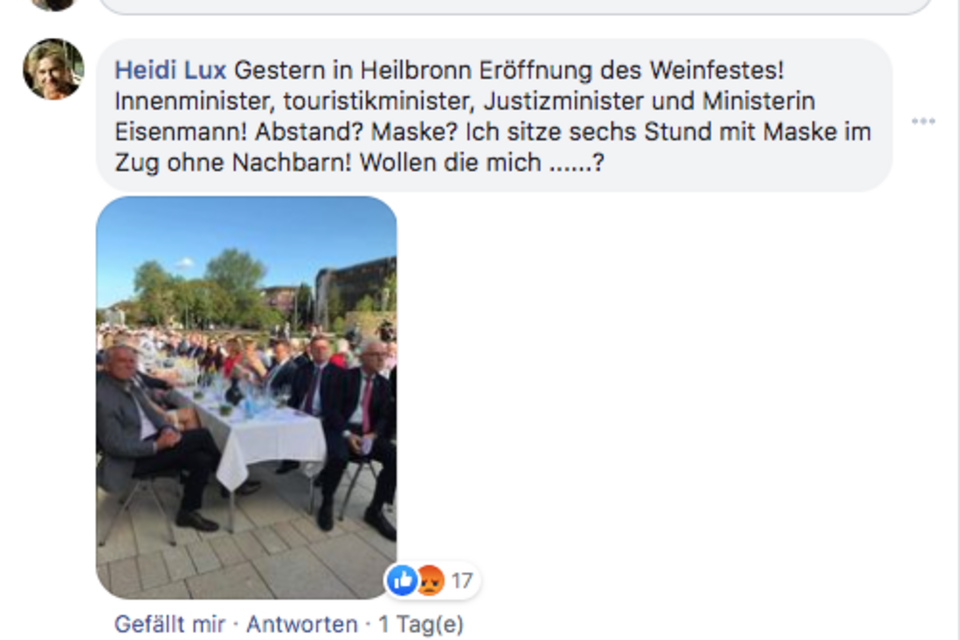This screenshot has height=640, width=960.
Task: Open the Weinfest photo attachment
Action: [x=246, y=397]
